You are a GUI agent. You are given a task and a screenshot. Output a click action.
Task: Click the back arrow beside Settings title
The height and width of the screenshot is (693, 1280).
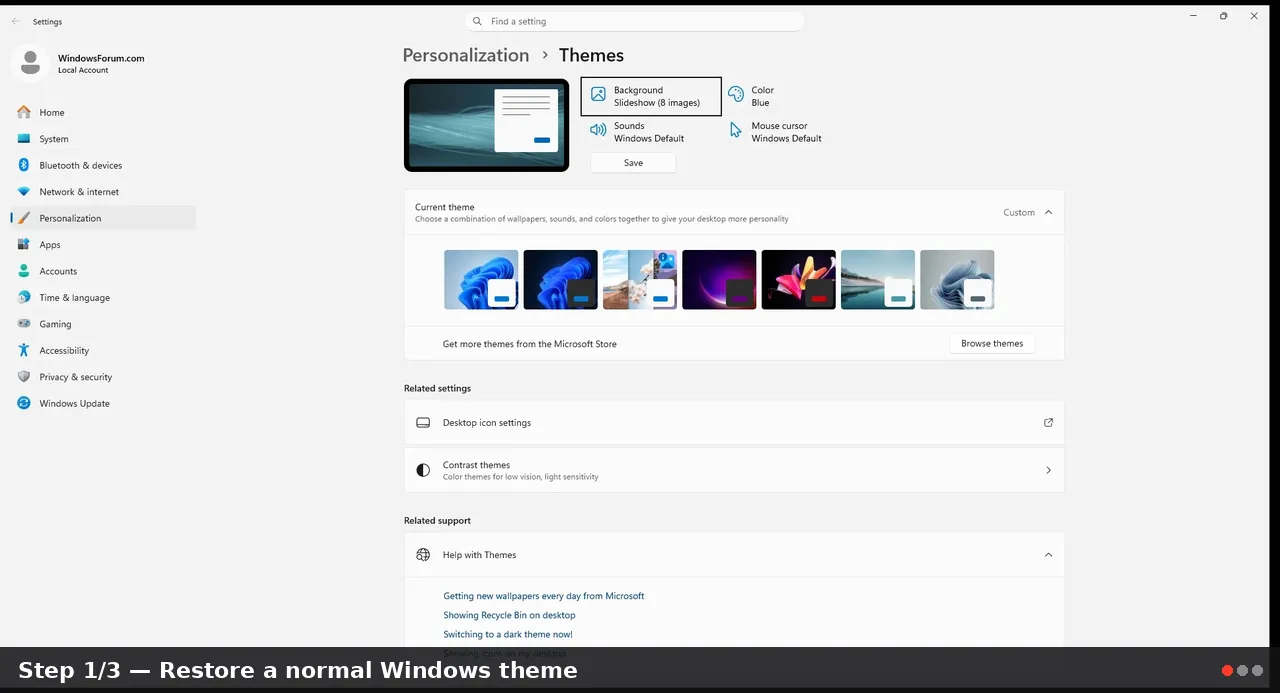pos(15,21)
